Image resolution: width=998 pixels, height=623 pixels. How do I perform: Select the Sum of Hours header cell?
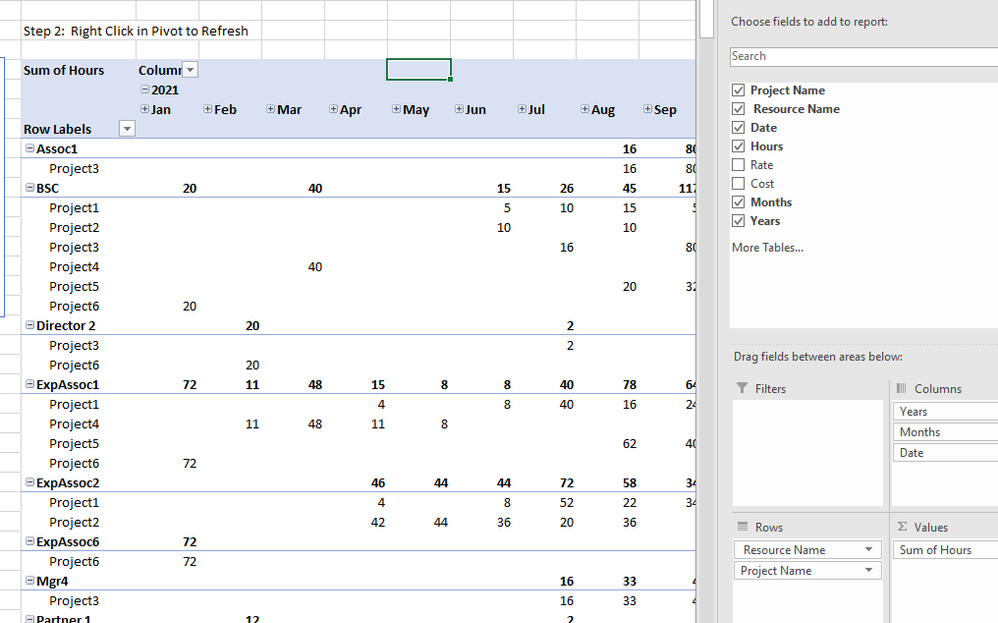[x=64, y=71]
